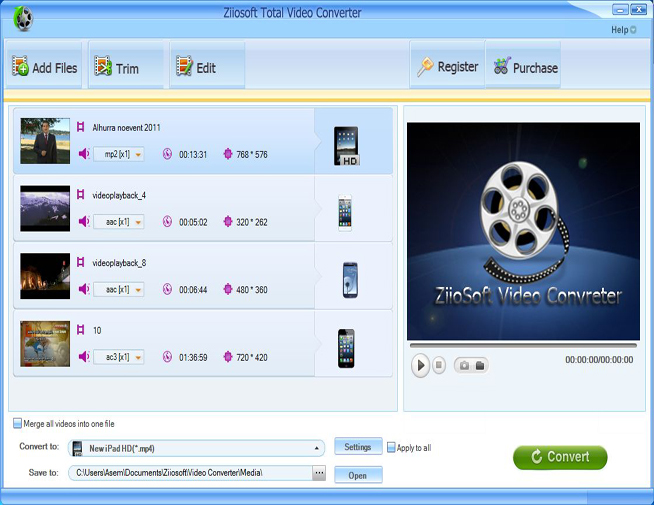Expand the aac [x1] dropdown for videoplayback_4
Screen dimensions: 654x505
(138, 222)
